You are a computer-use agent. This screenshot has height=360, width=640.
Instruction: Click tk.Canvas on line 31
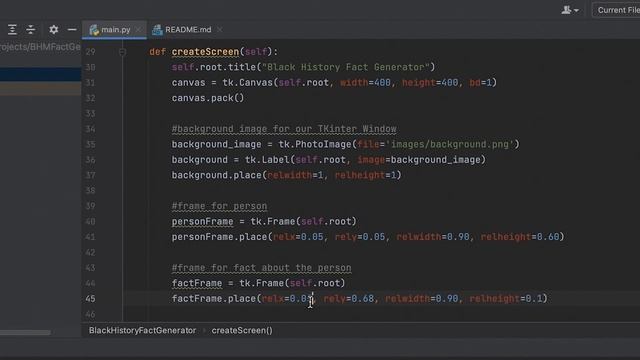click(247, 83)
